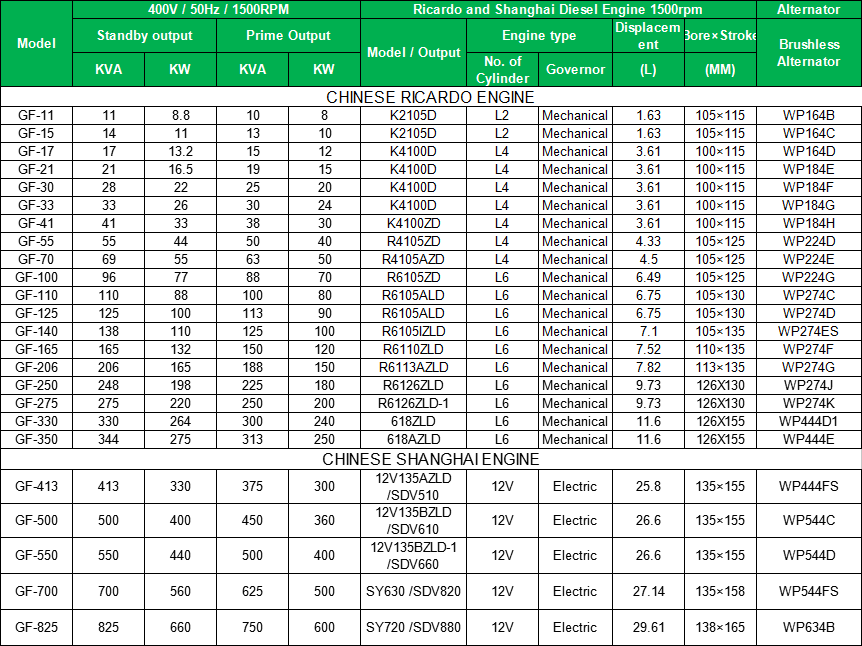This screenshot has height=646, width=862.
Task: Click the Model column header
Action: [36, 43]
